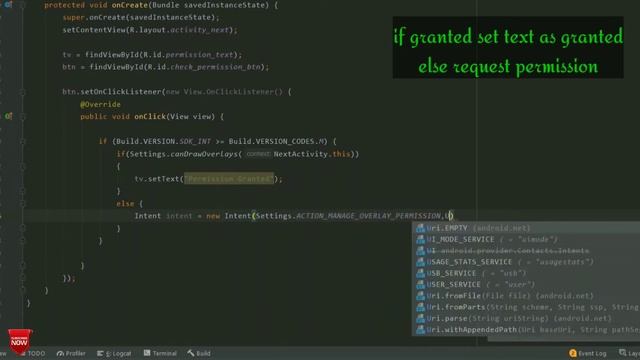
Task: Click the icon beside the USAGE_STATS_SERVICE suggestion
Action: coord(420,262)
